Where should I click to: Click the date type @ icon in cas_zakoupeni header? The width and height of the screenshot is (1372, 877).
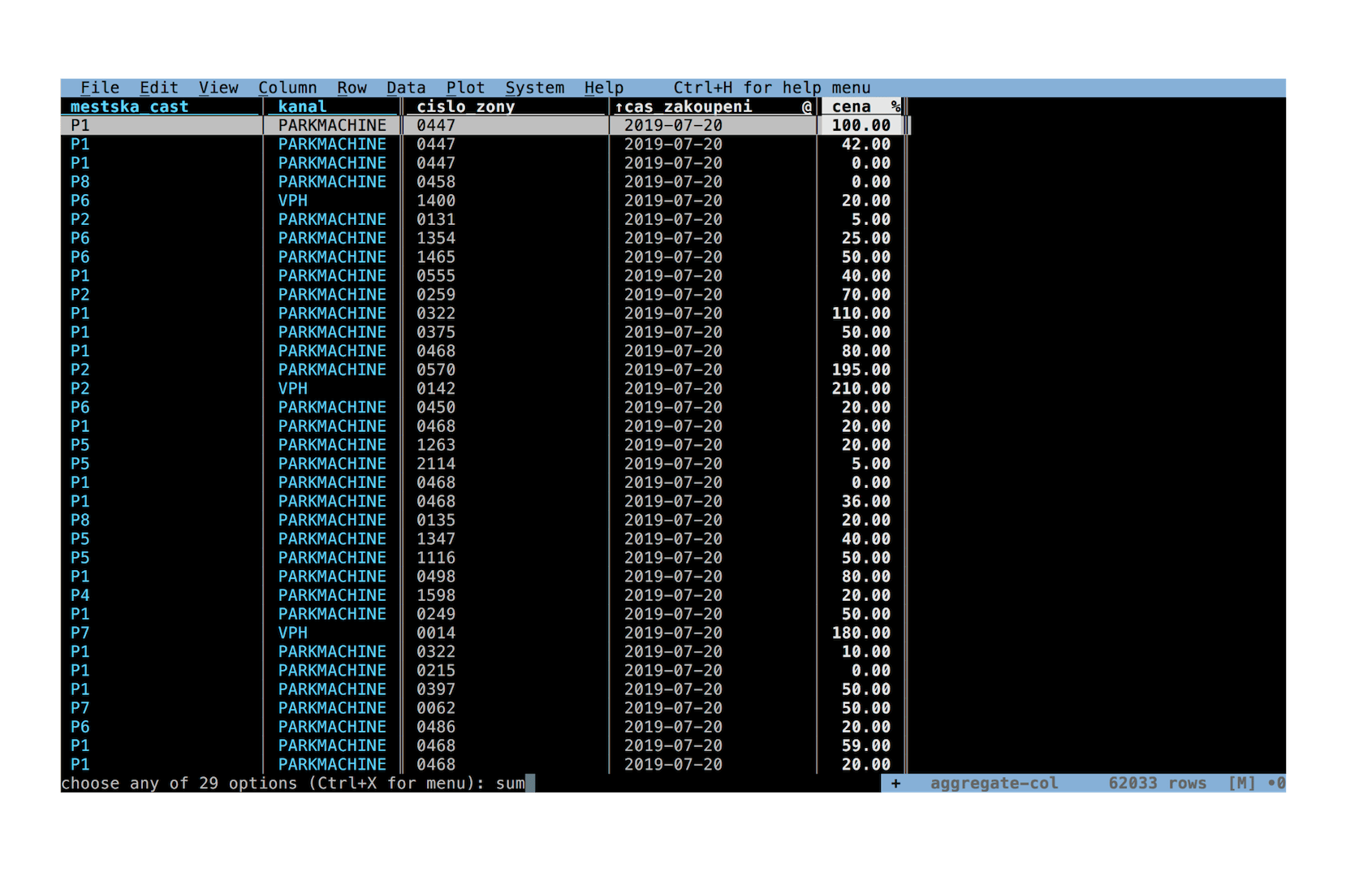(807, 106)
